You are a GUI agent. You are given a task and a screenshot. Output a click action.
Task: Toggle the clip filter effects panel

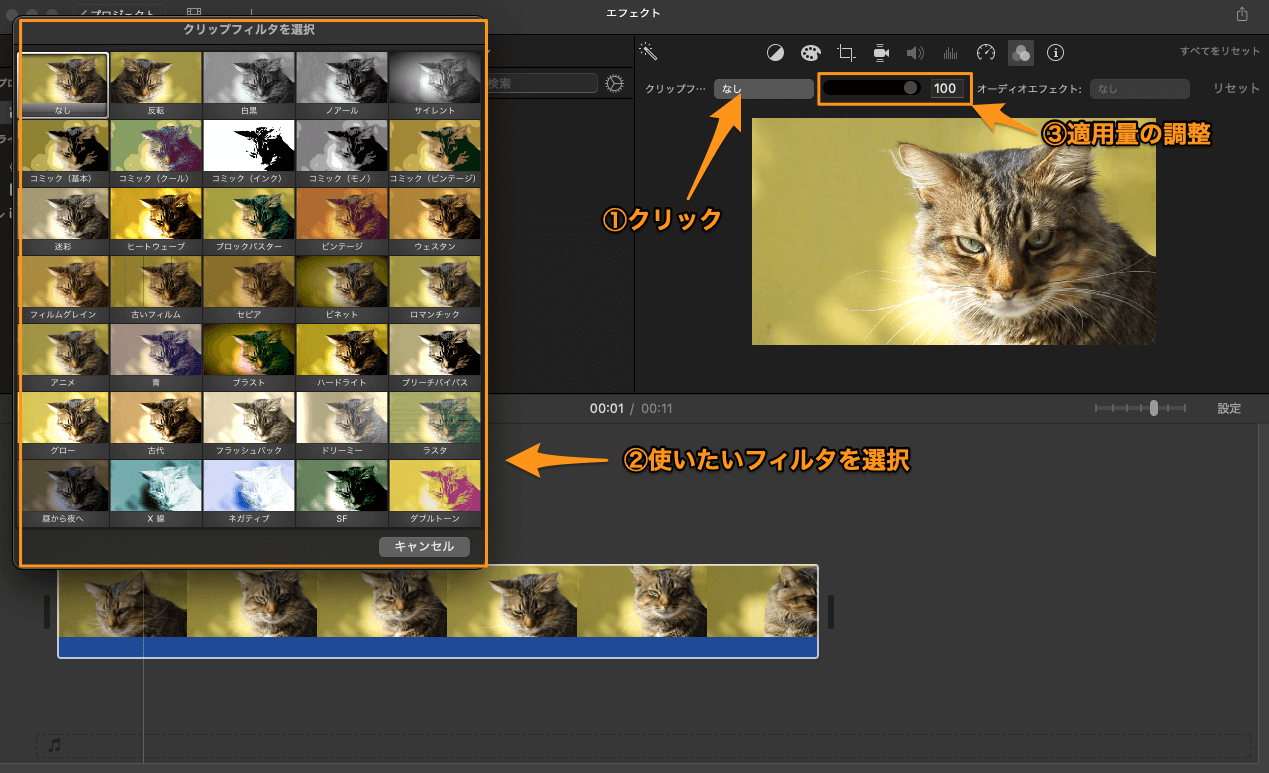[1020, 52]
